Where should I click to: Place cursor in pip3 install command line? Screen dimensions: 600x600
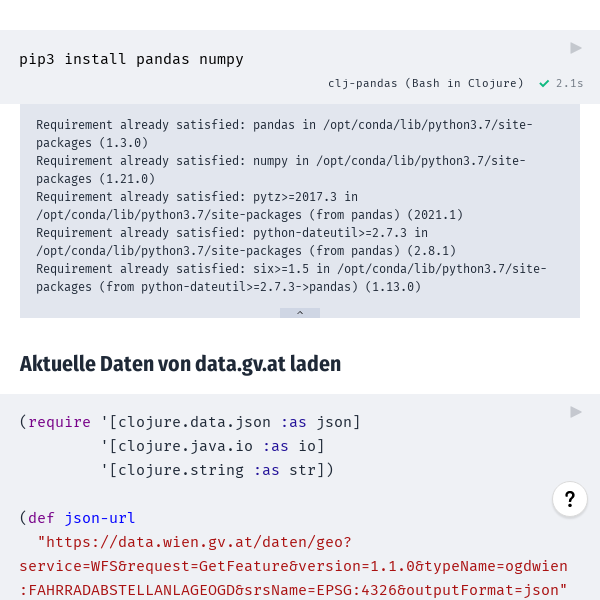tap(131, 59)
